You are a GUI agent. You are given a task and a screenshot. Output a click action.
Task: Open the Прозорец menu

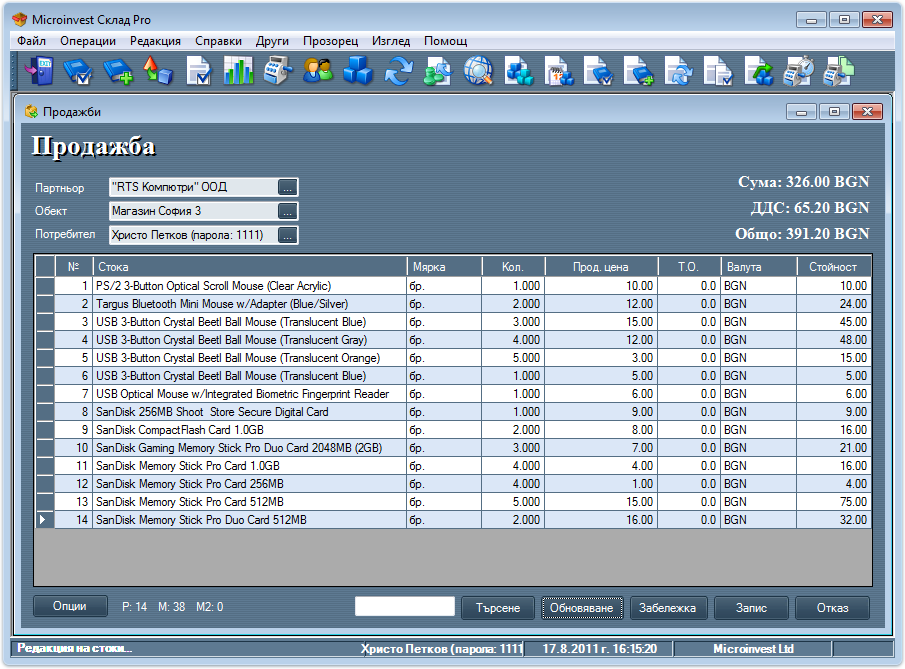click(331, 41)
